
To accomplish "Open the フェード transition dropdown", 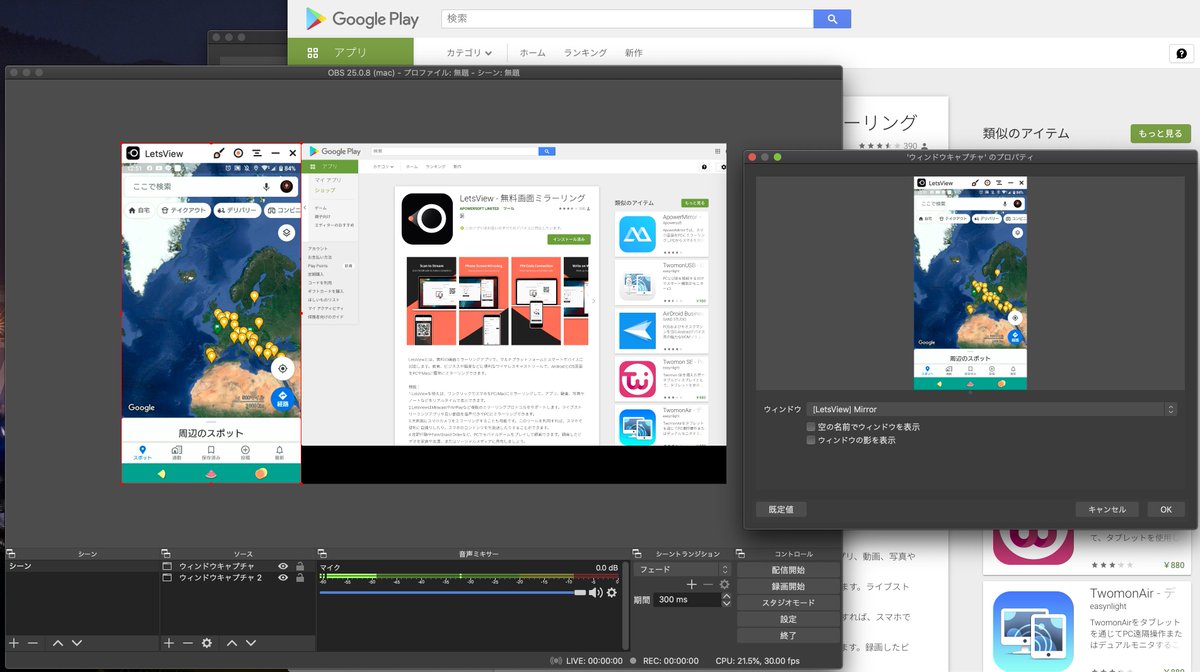I will tap(683, 569).
